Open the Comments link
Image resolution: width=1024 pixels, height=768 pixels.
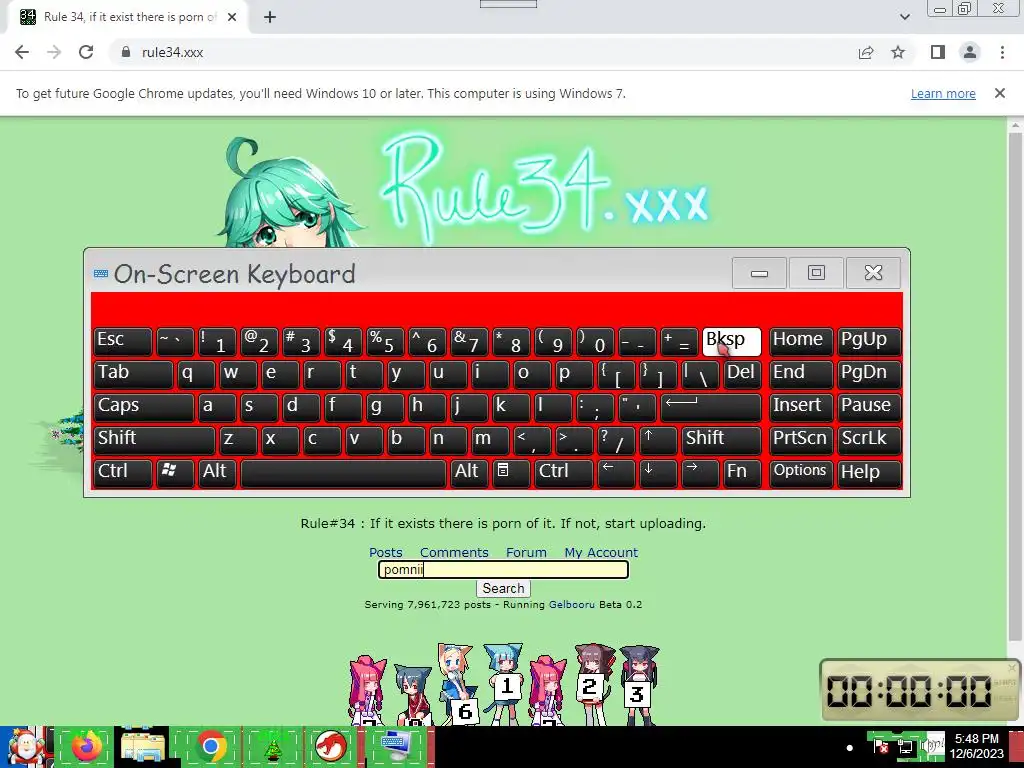[x=454, y=552]
